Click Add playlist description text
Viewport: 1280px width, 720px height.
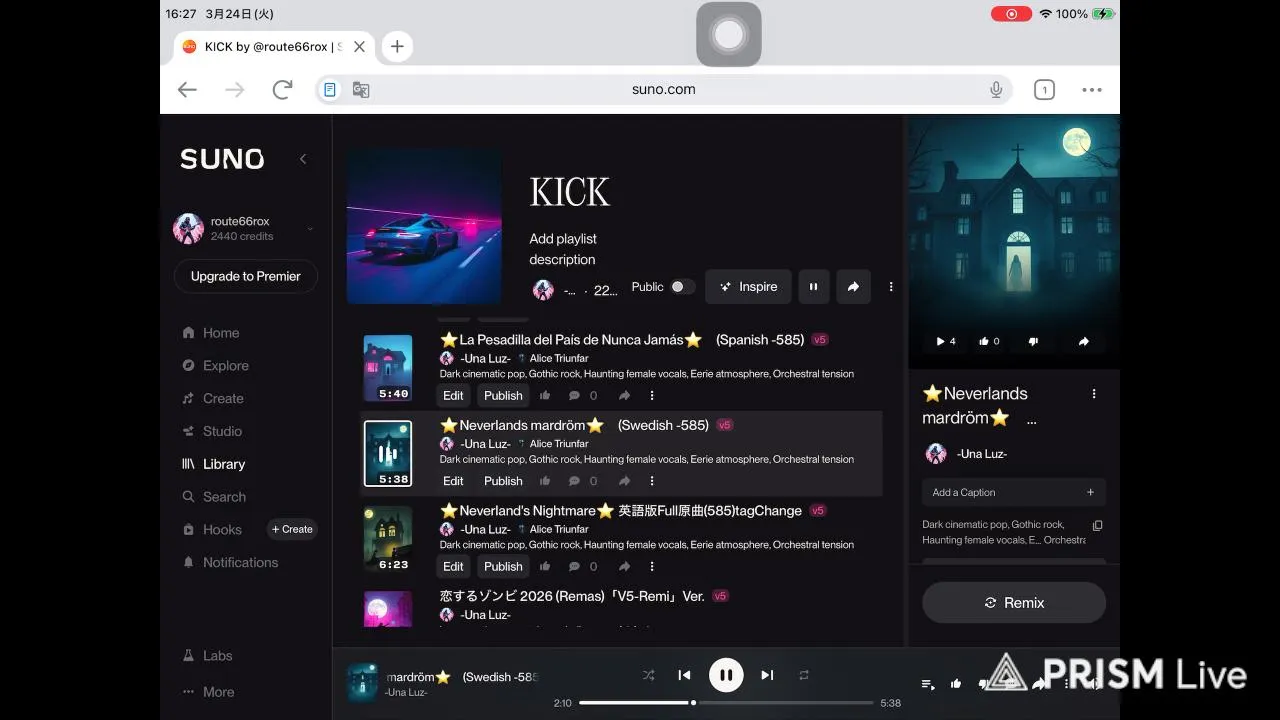point(562,249)
